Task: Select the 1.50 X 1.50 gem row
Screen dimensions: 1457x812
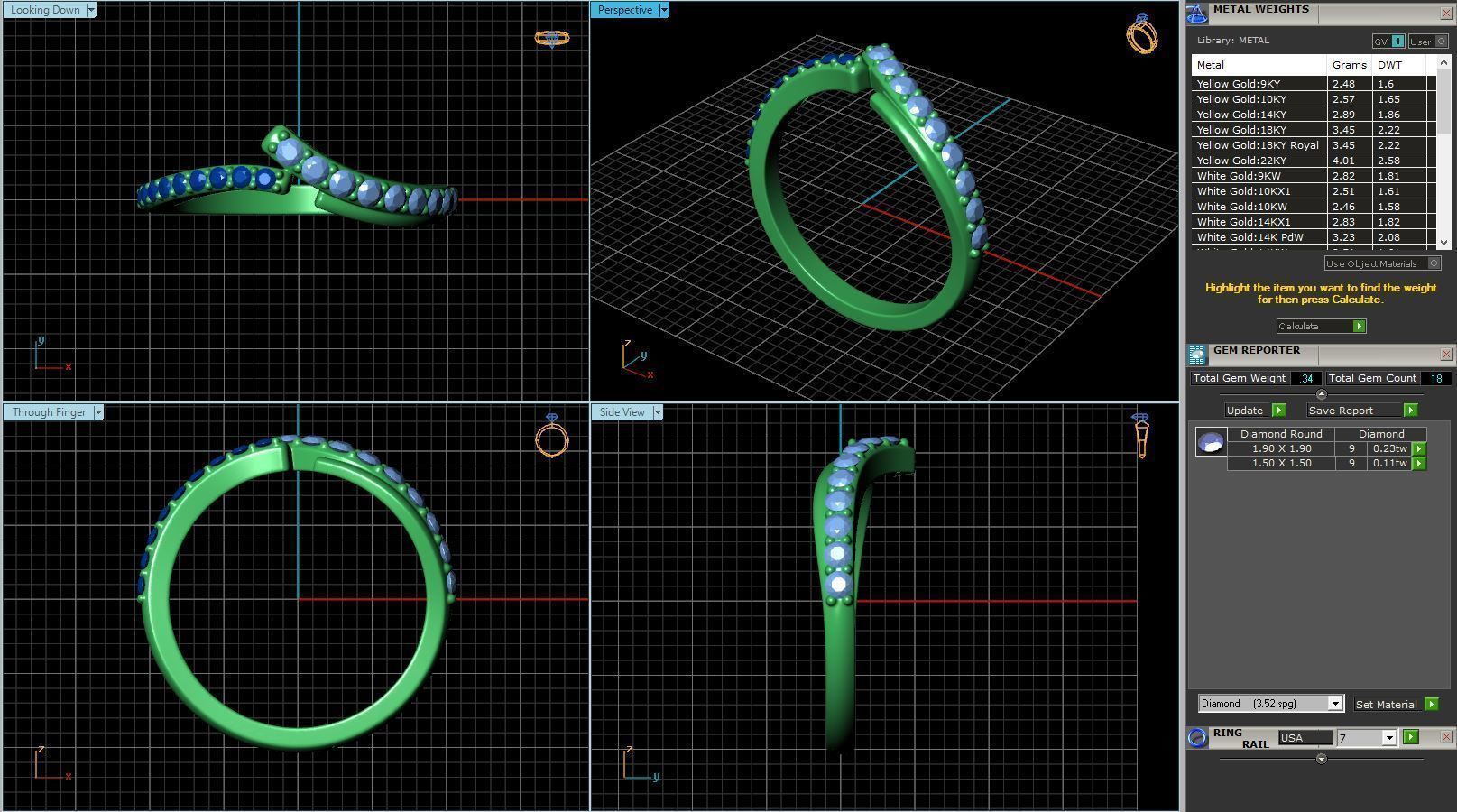Action: [1326, 463]
